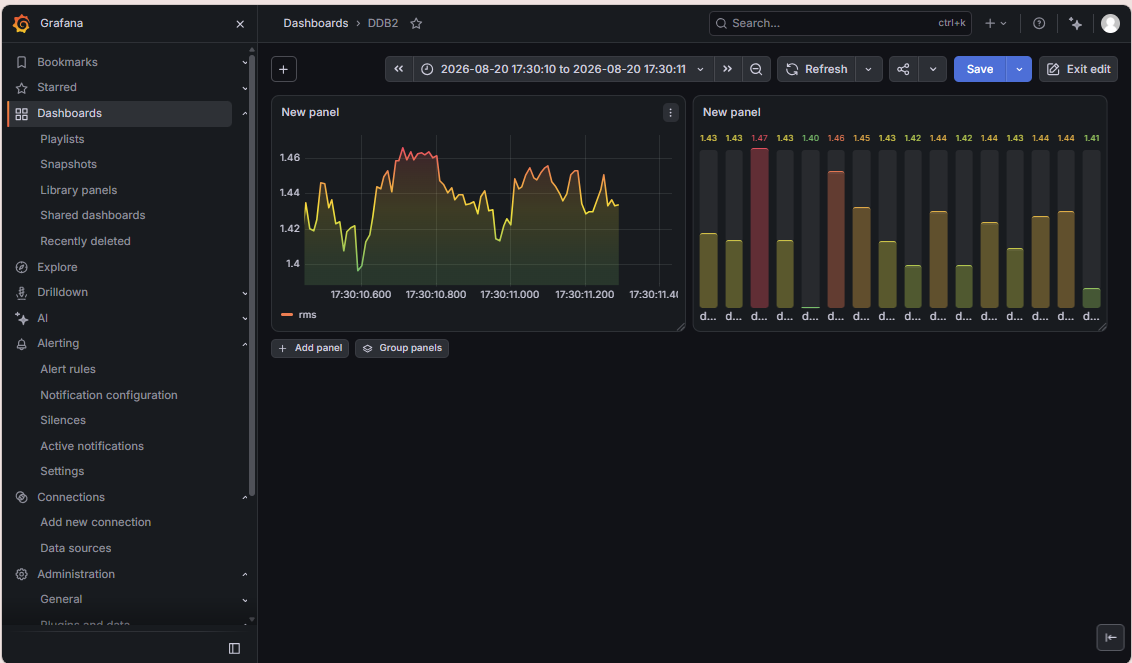Click Group panels button
Viewport: 1132px width, 663px height.
point(402,348)
